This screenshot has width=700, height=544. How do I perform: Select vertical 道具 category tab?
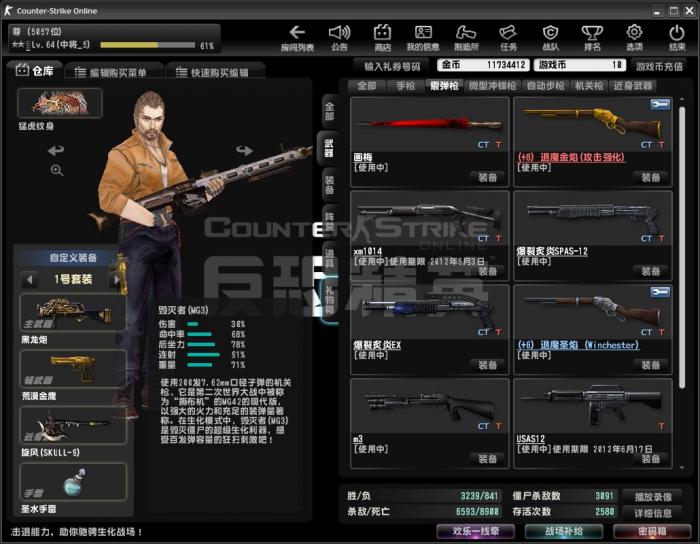click(329, 259)
